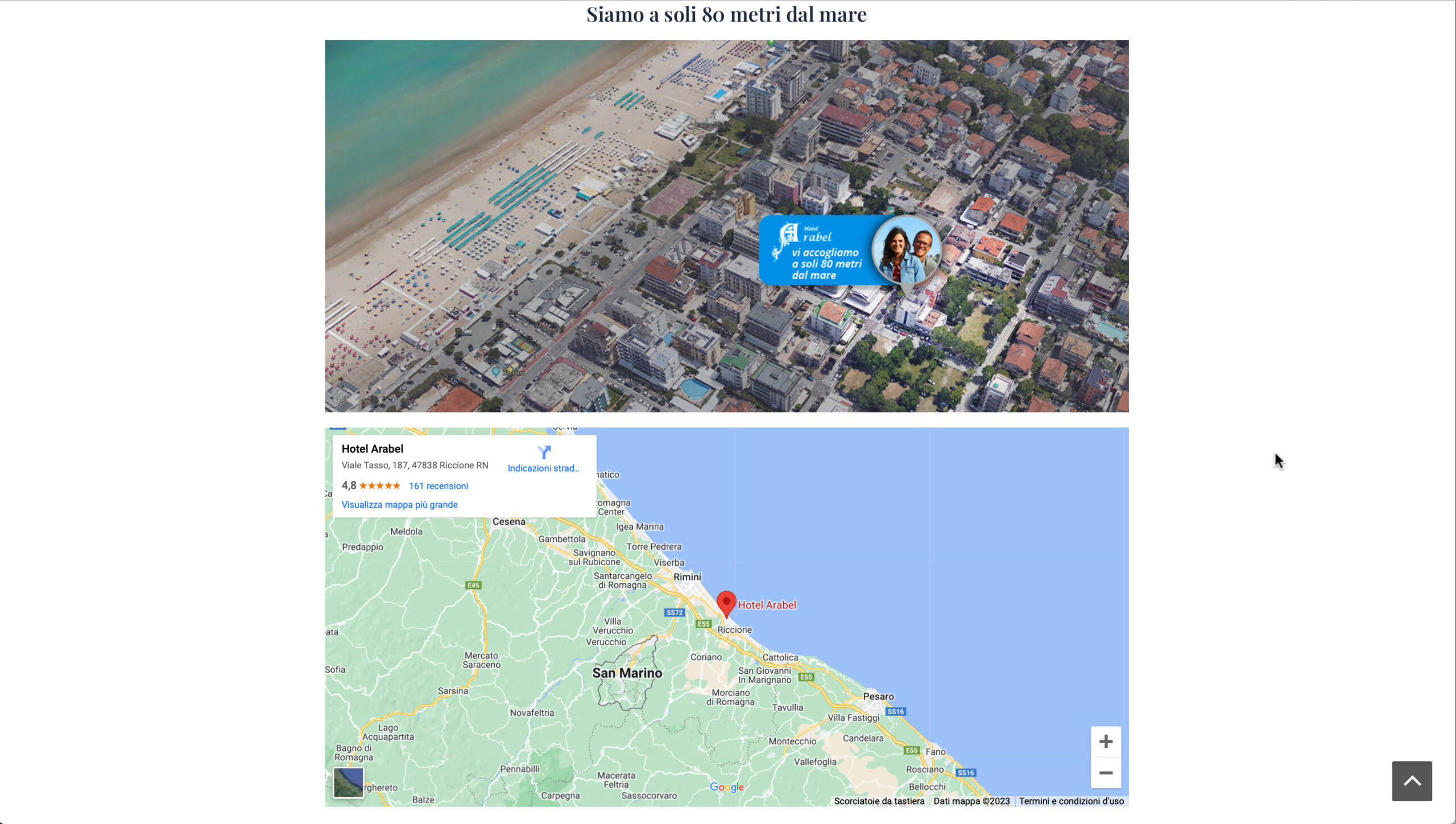Click the red Hotel Arabel map pin
The height and width of the screenshot is (824, 1456).
pyautogui.click(x=726, y=603)
